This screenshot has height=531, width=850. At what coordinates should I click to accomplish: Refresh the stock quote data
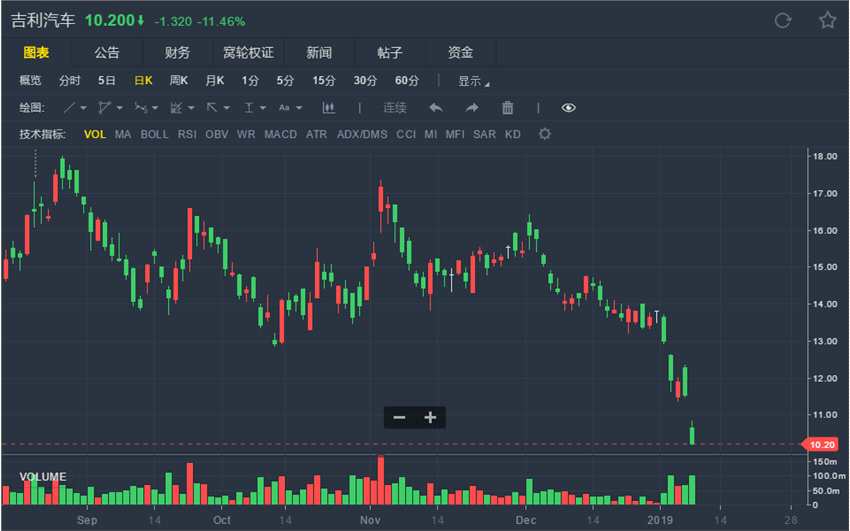(x=783, y=21)
